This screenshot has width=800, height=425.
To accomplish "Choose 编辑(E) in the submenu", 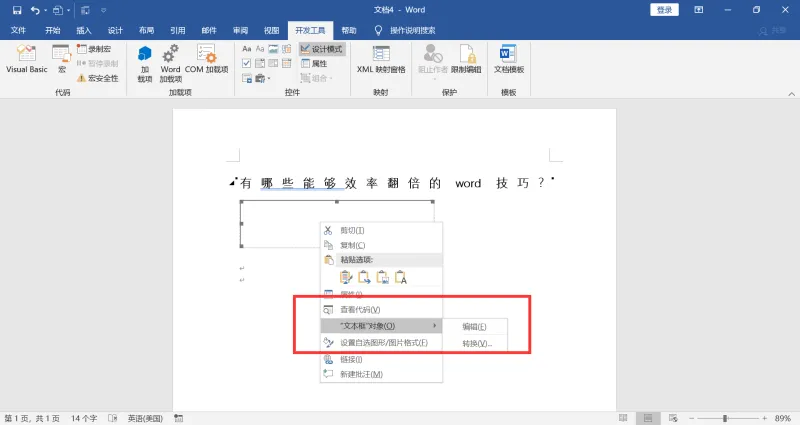I will pos(474,327).
